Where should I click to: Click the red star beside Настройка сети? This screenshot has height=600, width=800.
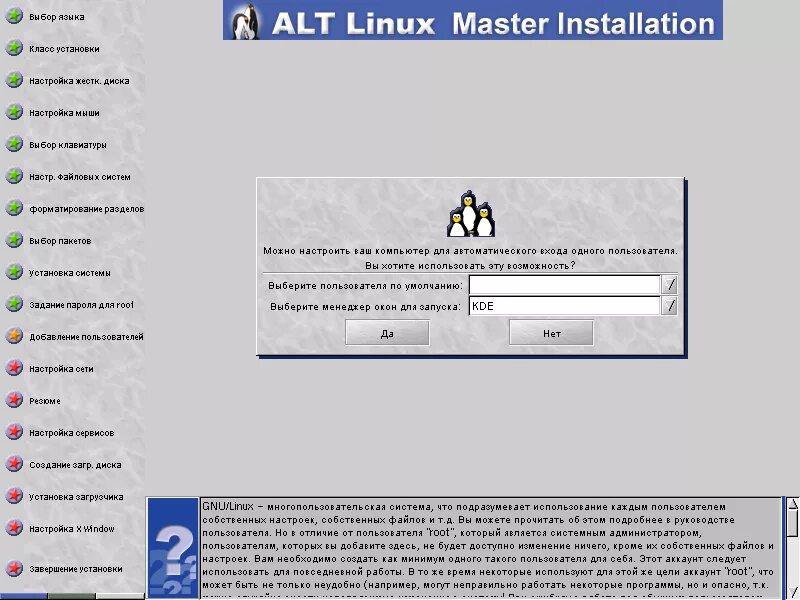coord(14,368)
